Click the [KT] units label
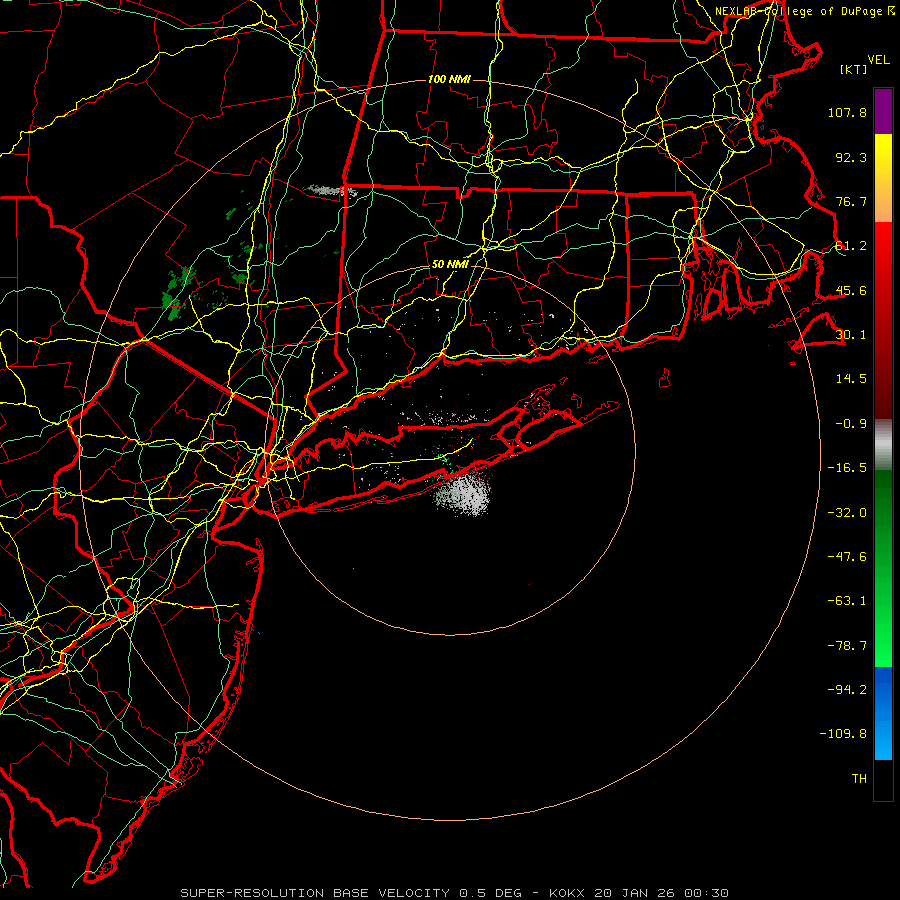The height and width of the screenshot is (900, 900). tap(853, 69)
